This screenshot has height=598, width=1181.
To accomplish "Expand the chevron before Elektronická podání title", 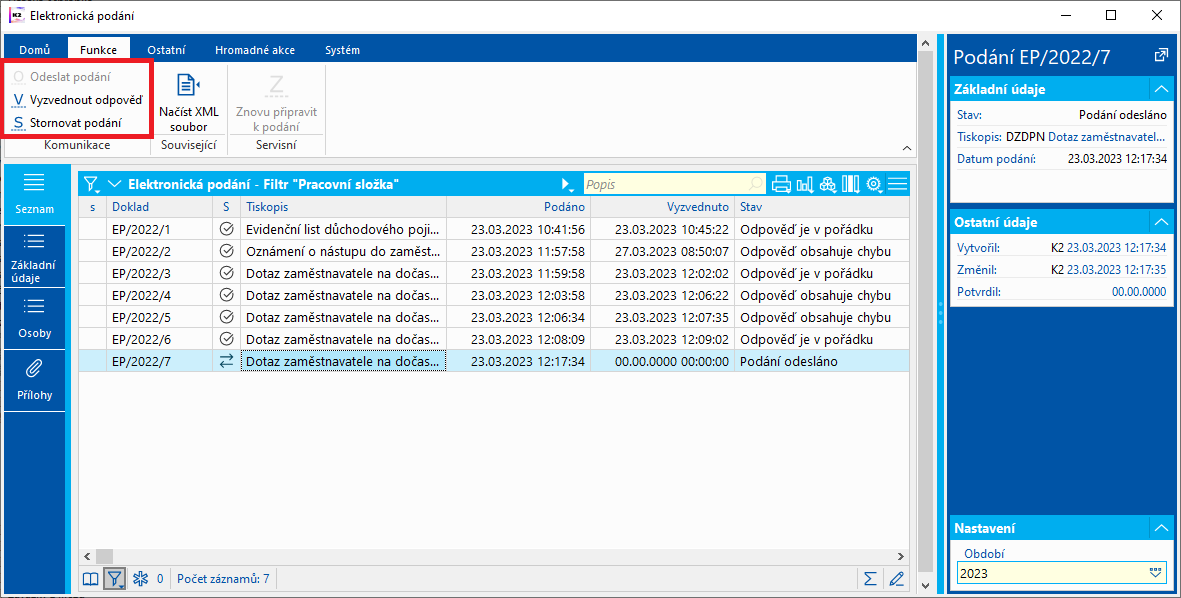I will pyautogui.click(x=114, y=184).
